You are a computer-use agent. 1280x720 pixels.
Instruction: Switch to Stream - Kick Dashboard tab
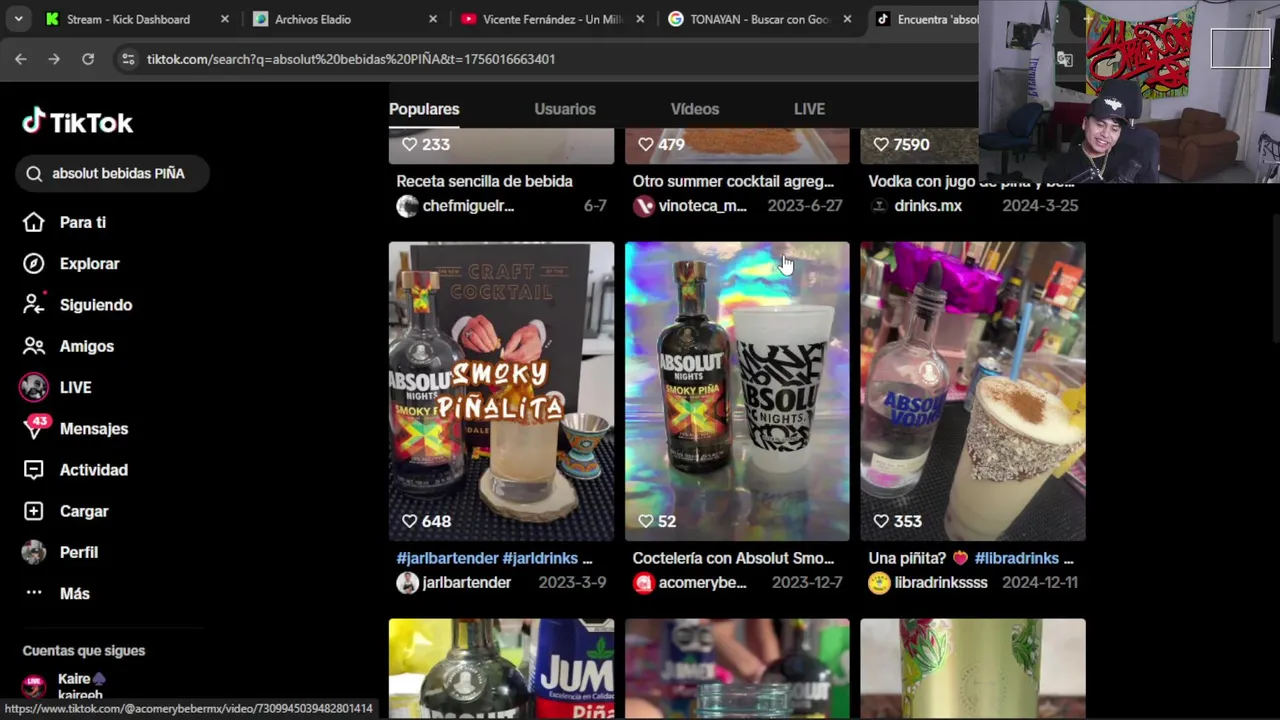tap(127, 19)
